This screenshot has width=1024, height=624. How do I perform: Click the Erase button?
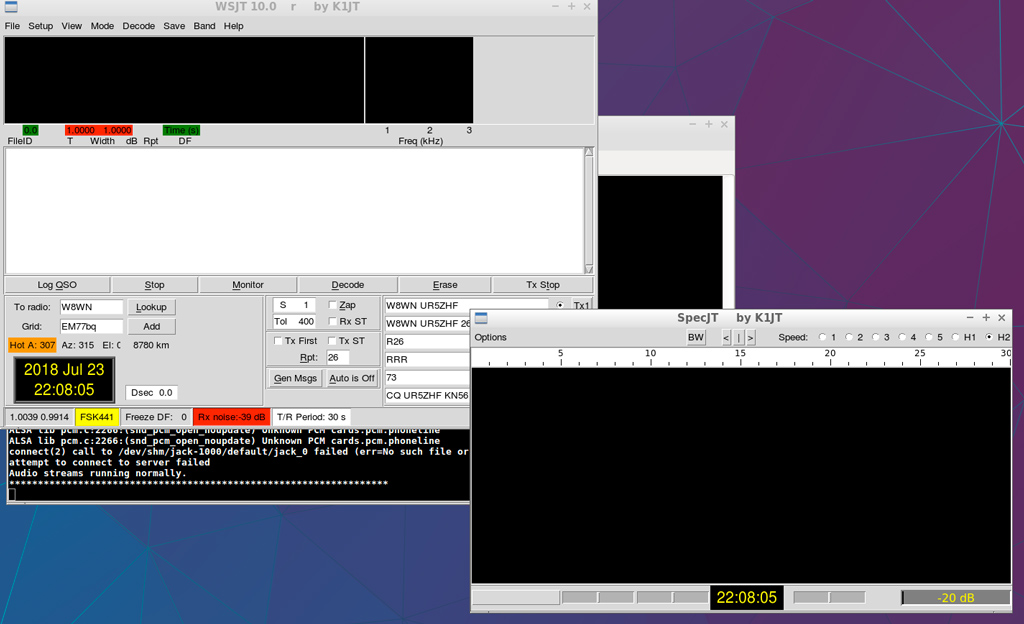point(445,285)
